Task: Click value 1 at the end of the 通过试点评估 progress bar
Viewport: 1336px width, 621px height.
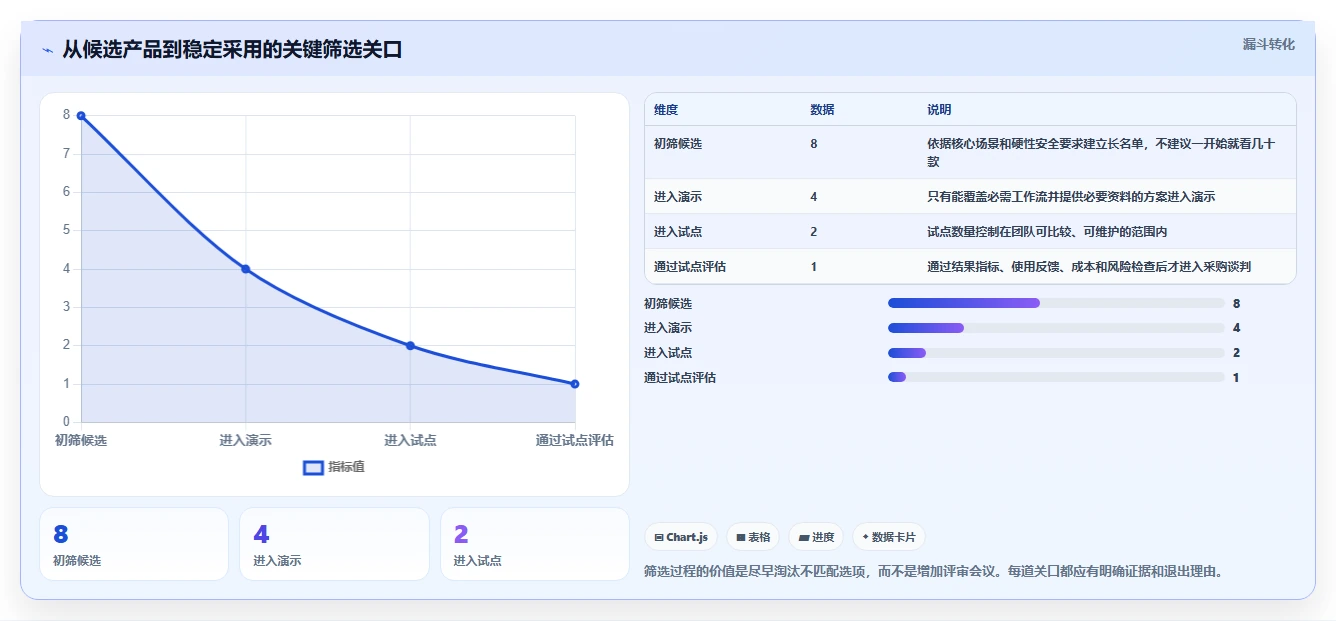Action: point(1237,378)
